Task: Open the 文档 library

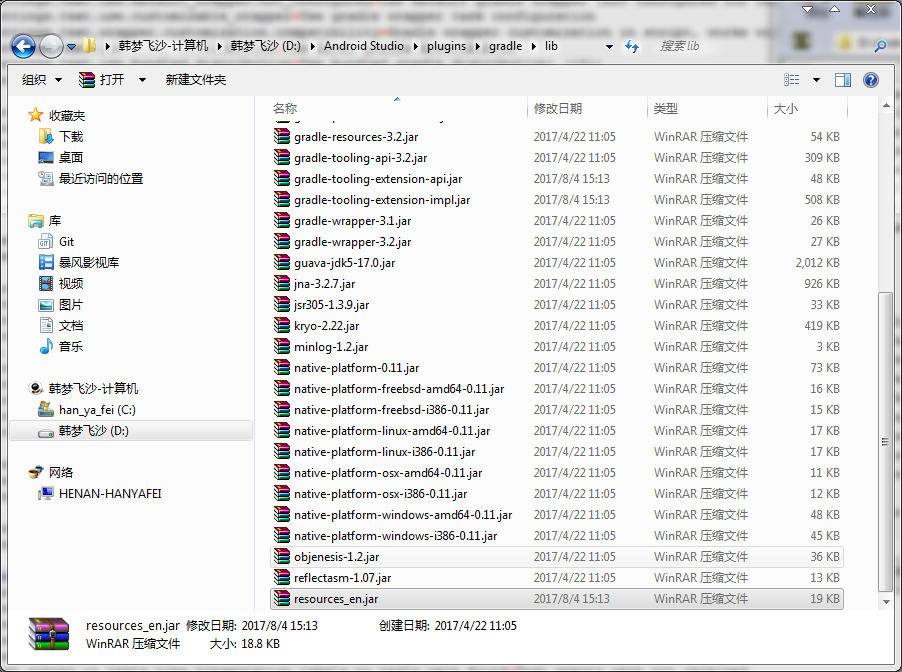Action: pyautogui.click(x=71, y=326)
